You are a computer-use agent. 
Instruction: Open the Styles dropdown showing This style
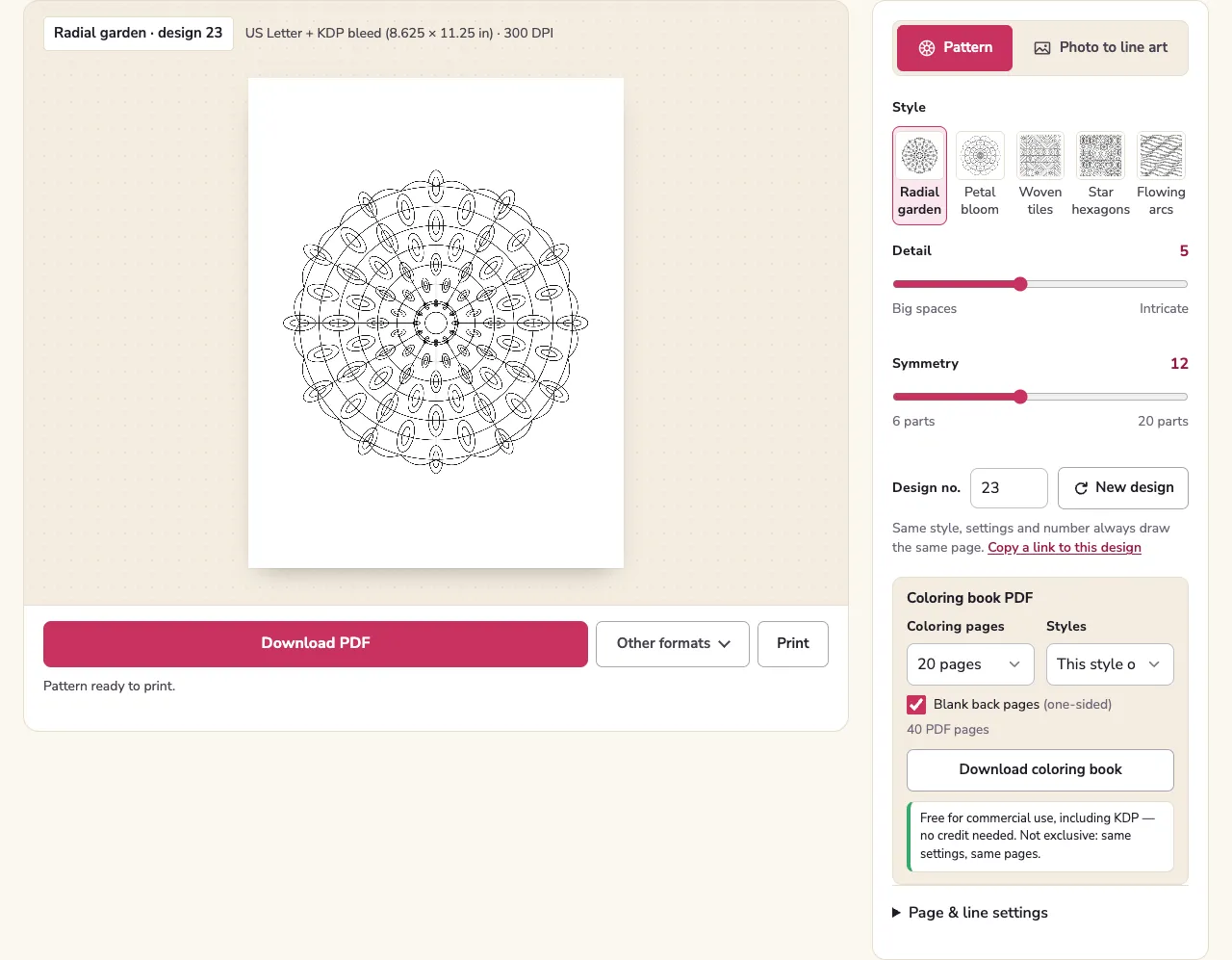tap(1110, 664)
